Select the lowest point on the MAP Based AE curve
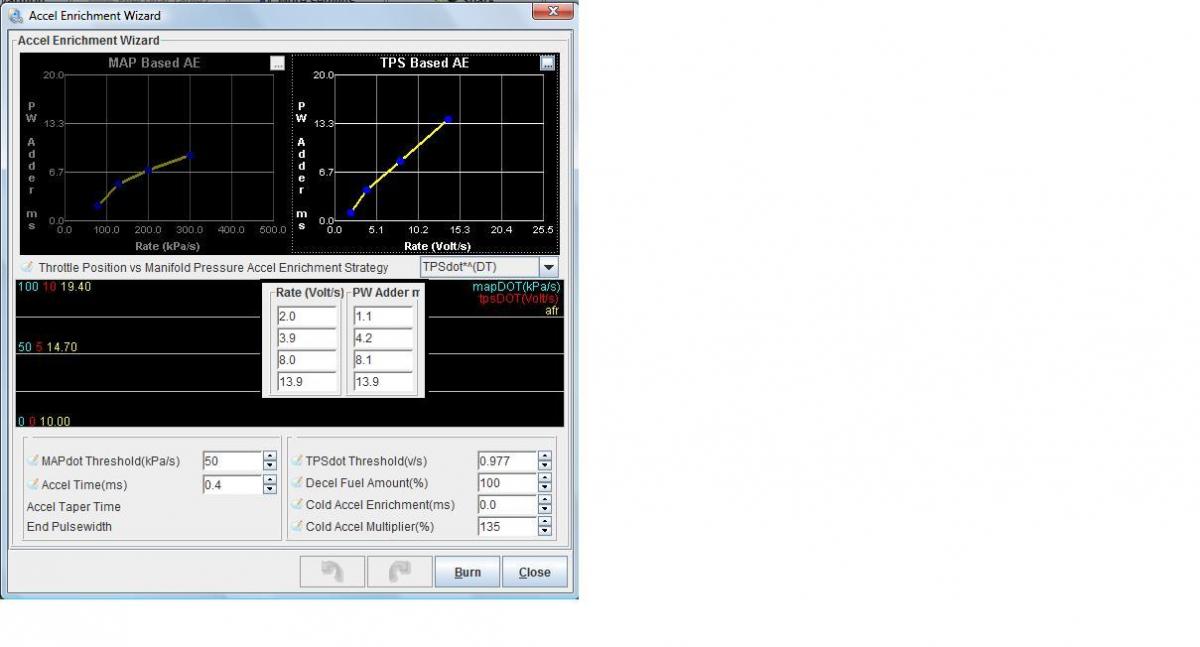The image size is (1200, 647). point(97,205)
